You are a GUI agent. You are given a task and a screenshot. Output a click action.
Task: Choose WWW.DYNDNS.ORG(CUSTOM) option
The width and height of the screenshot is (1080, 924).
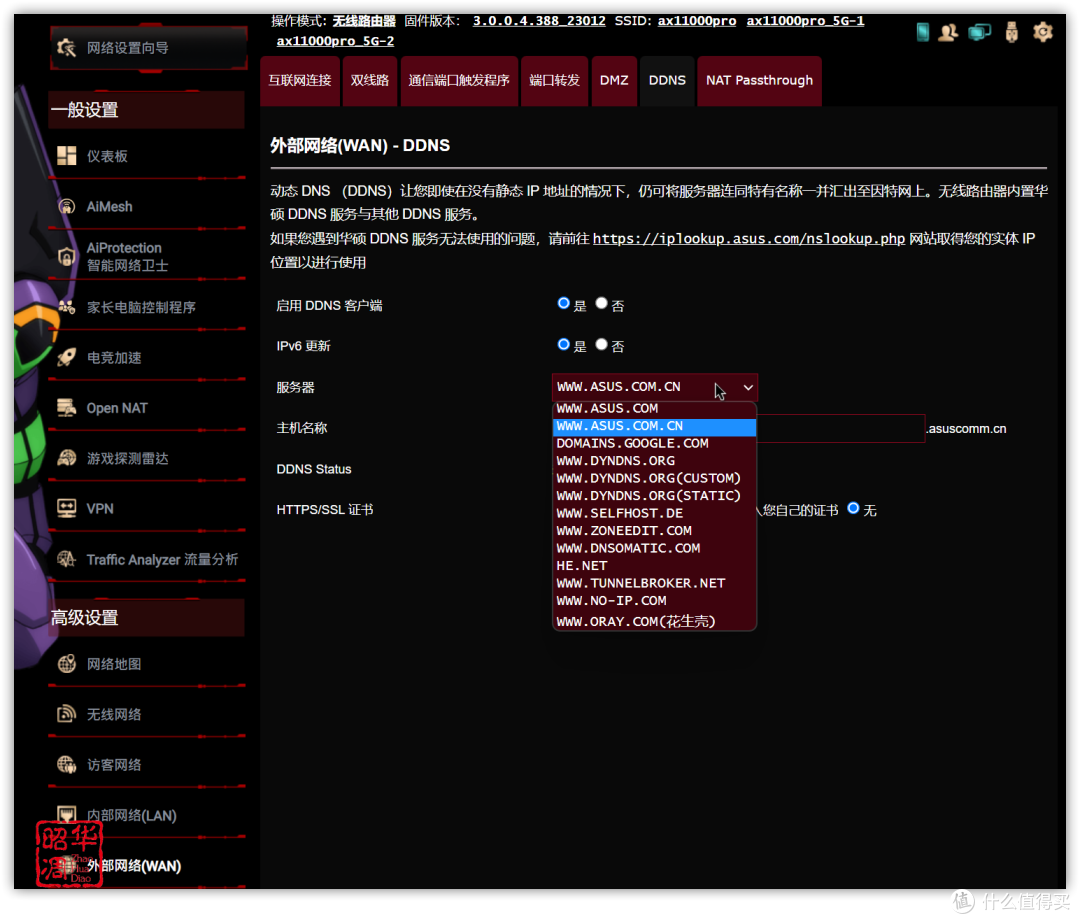pyautogui.click(x=654, y=478)
